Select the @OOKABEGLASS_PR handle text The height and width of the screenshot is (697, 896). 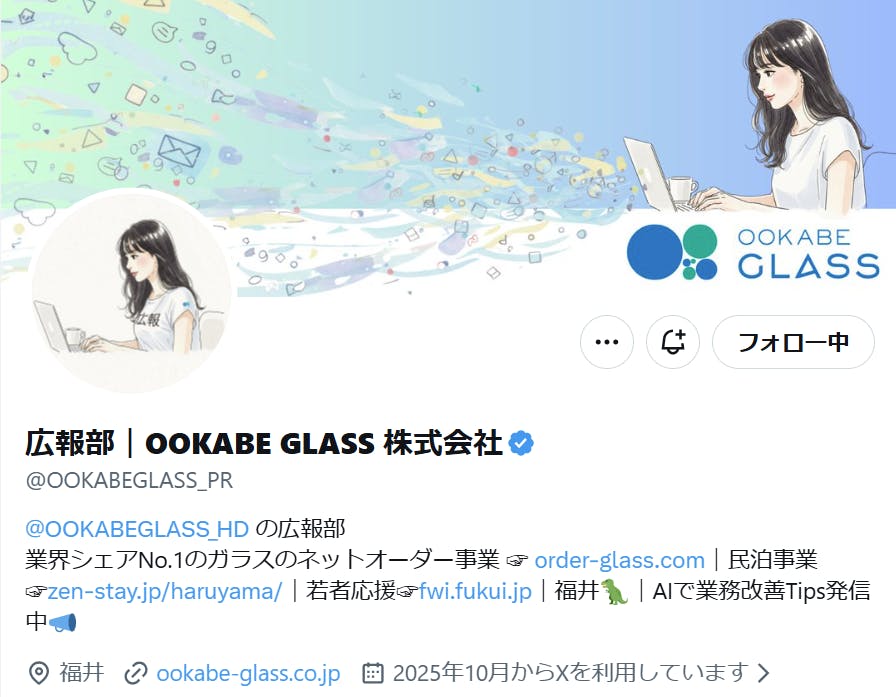[129, 480]
